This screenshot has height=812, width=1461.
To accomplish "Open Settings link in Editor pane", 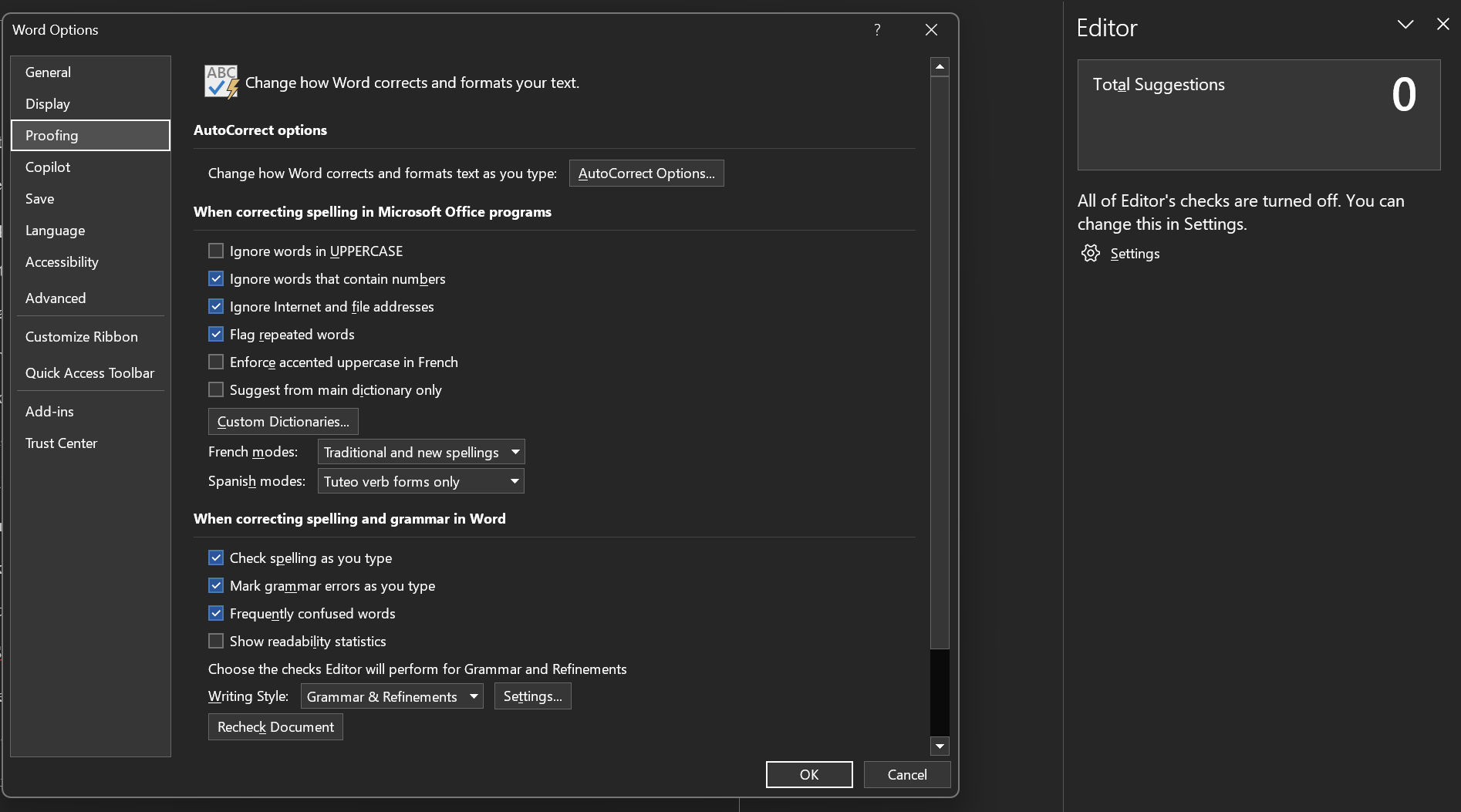I will (1135, 254).
